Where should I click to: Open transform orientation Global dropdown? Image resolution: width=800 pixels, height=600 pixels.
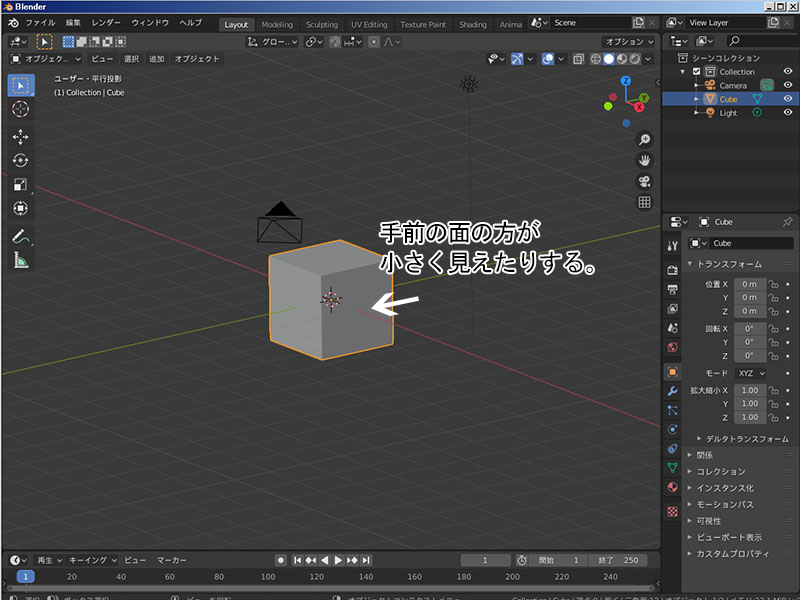272,42
